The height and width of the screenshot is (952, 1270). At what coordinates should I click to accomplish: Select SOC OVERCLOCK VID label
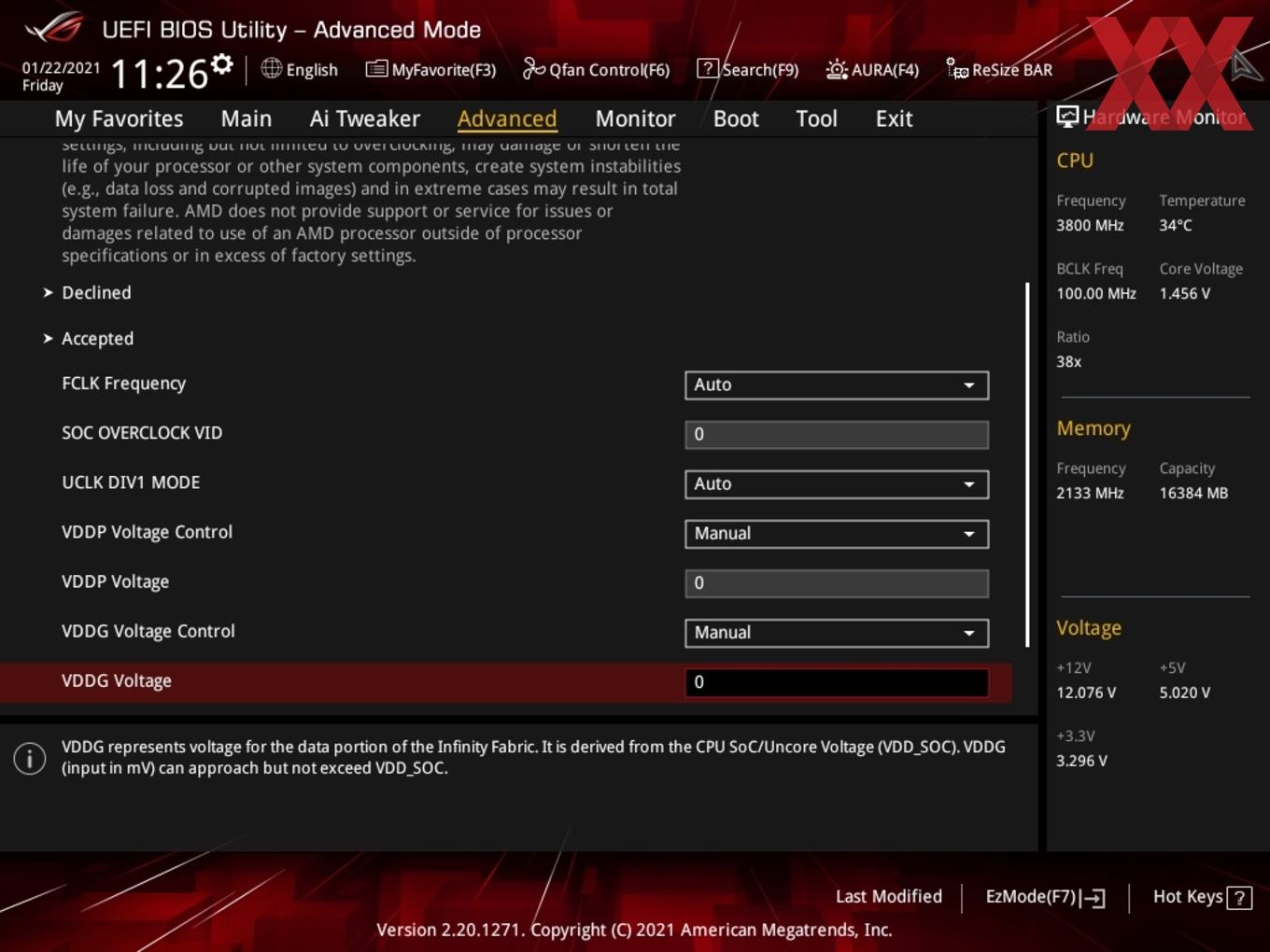click(x=142, y=433)
